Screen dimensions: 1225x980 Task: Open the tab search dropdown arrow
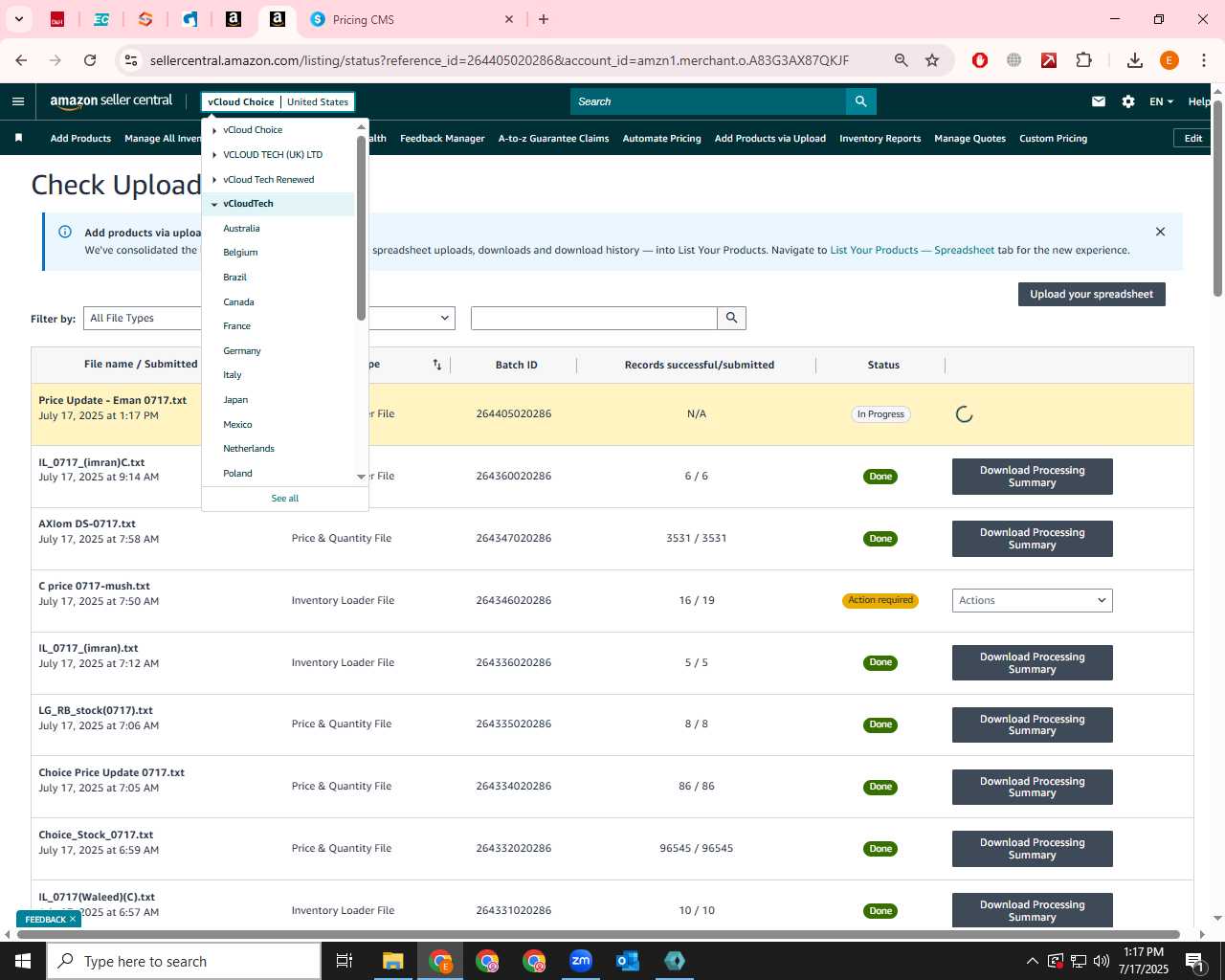point(18,19)
